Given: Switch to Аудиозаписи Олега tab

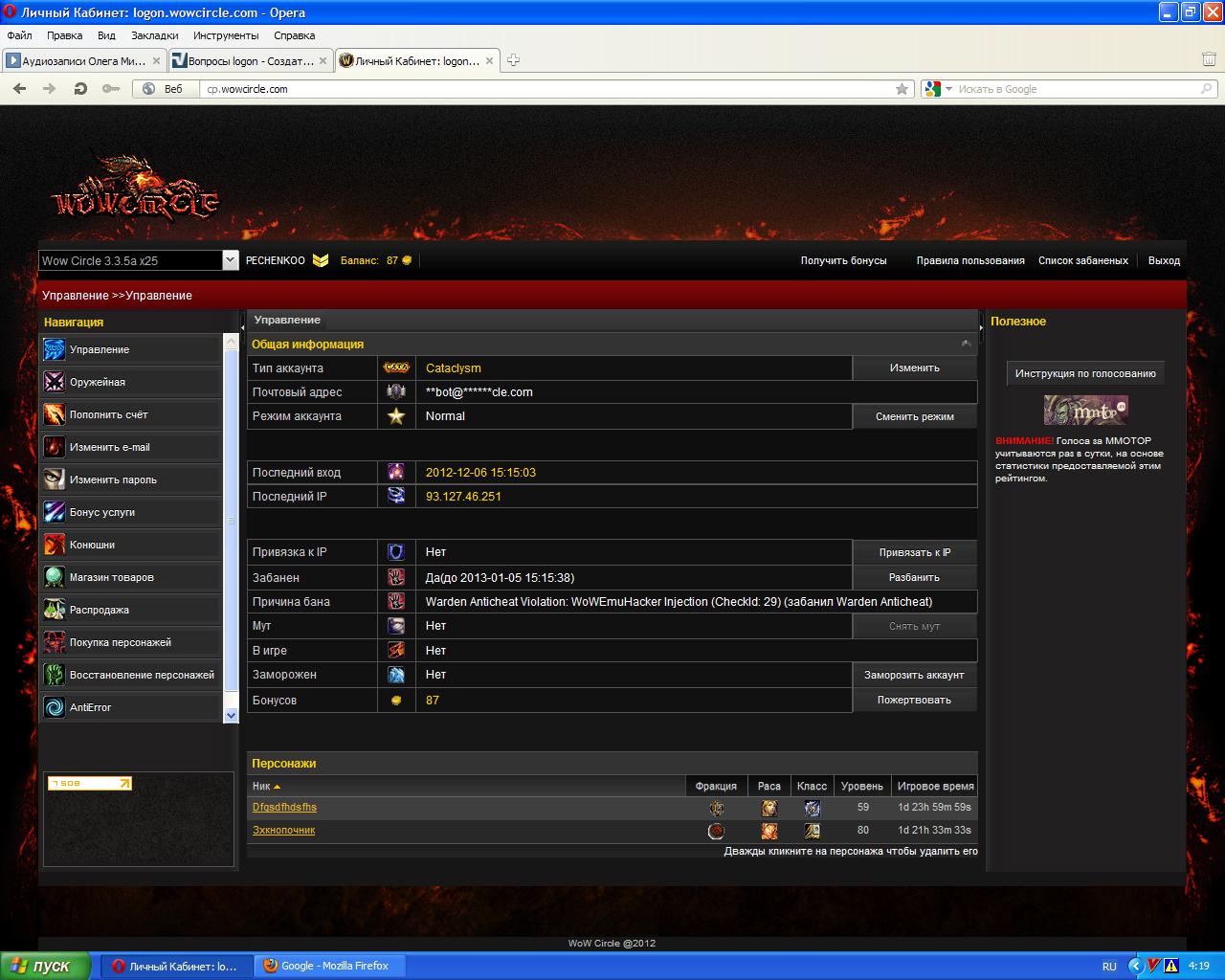Looking at the screenshot, I should [83, 60].
